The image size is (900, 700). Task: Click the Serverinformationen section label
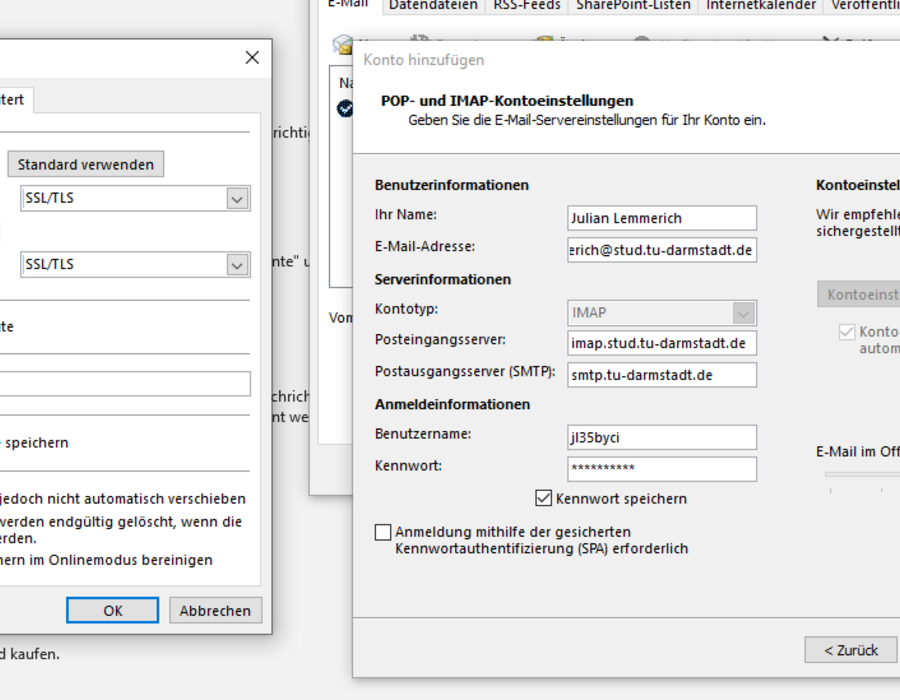(x=443, y=279)
